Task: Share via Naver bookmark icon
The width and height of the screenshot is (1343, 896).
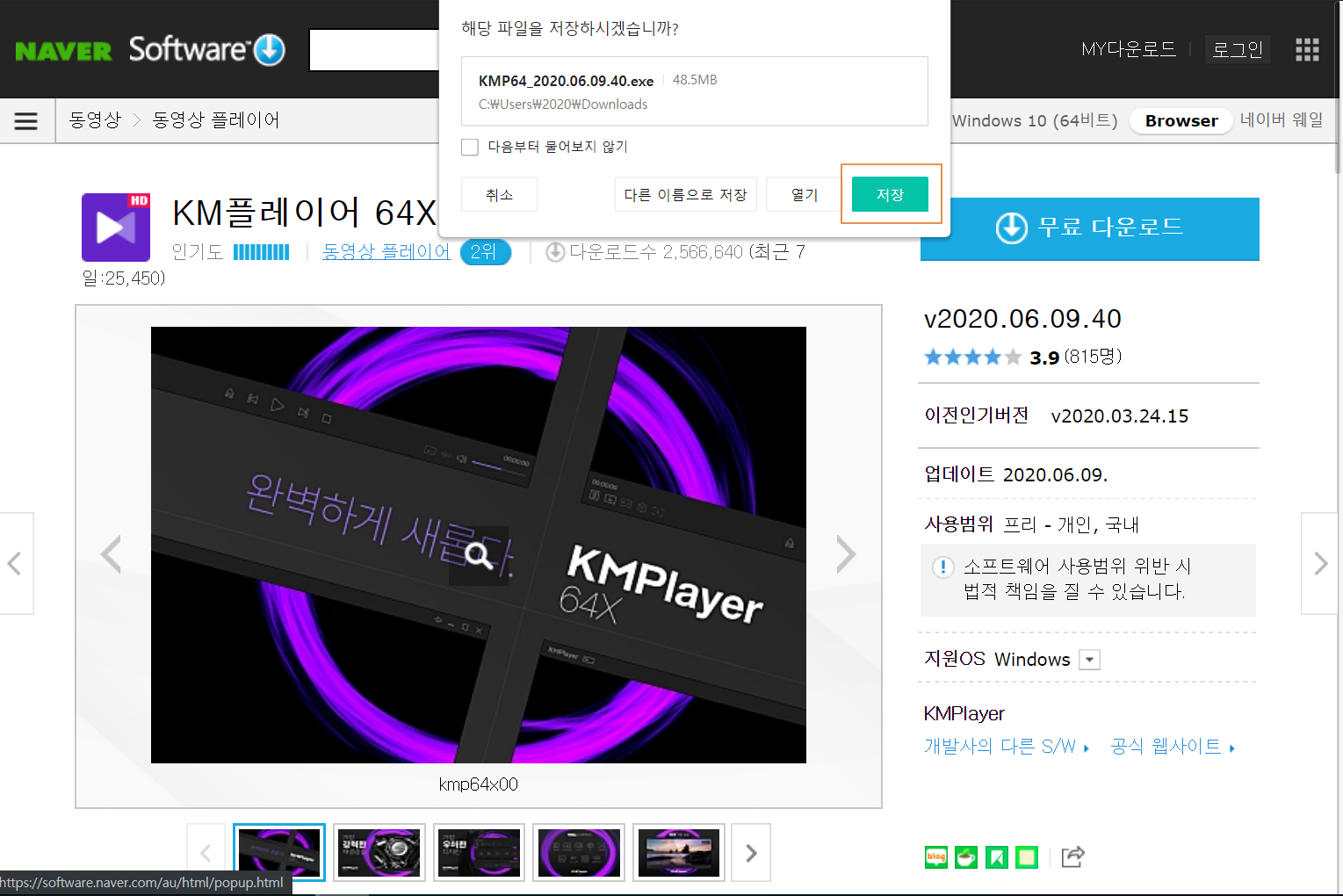Action: (x=996, y=857)
